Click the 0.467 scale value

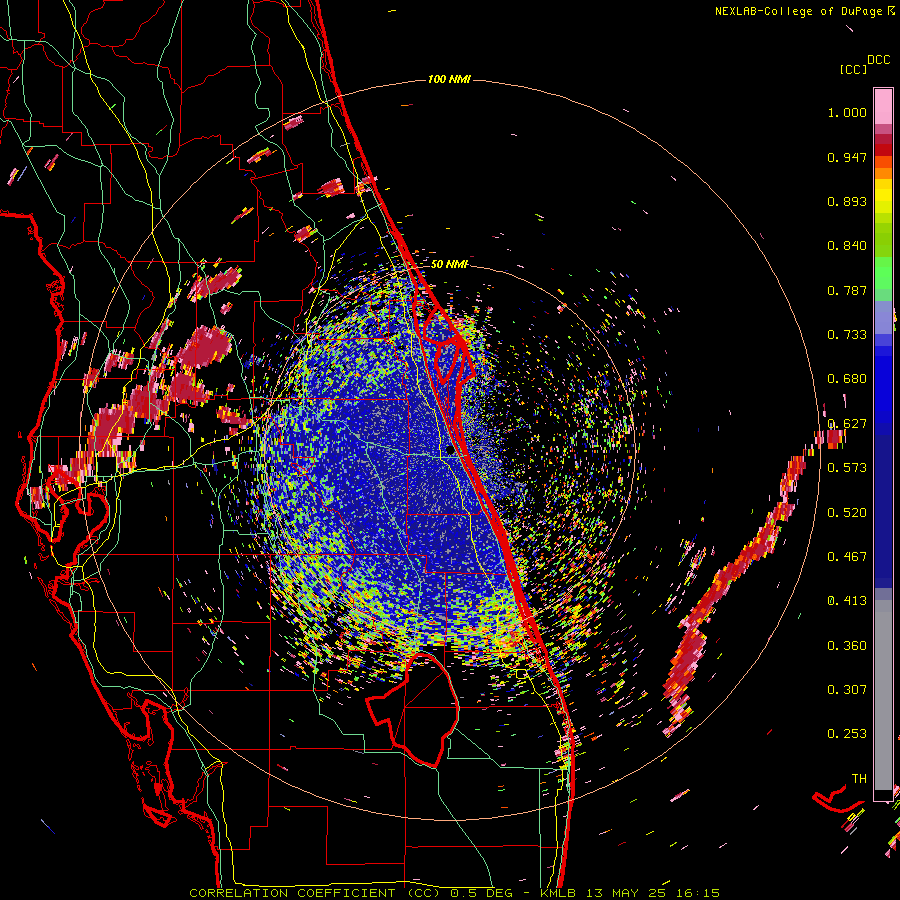tap(847, 557)
